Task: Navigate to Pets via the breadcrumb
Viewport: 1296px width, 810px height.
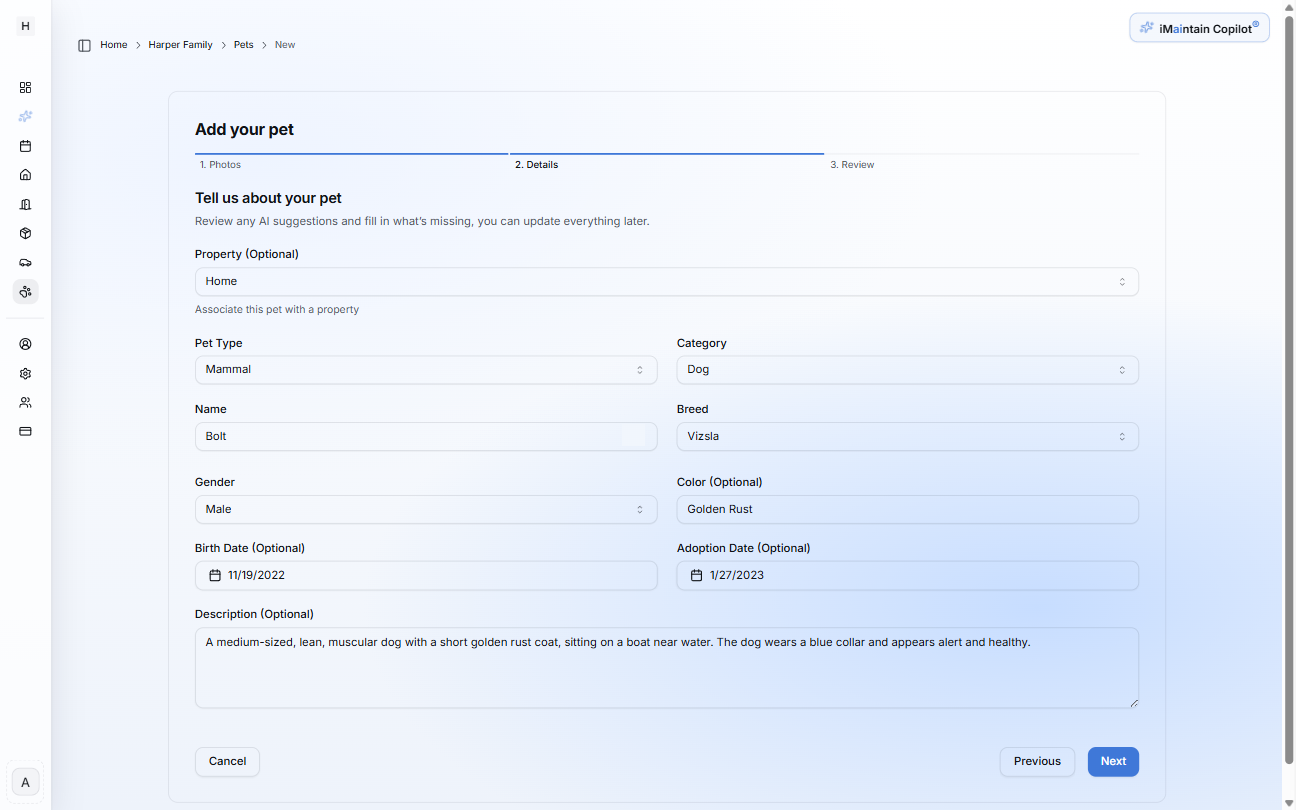Action: [x=243, y=44]
